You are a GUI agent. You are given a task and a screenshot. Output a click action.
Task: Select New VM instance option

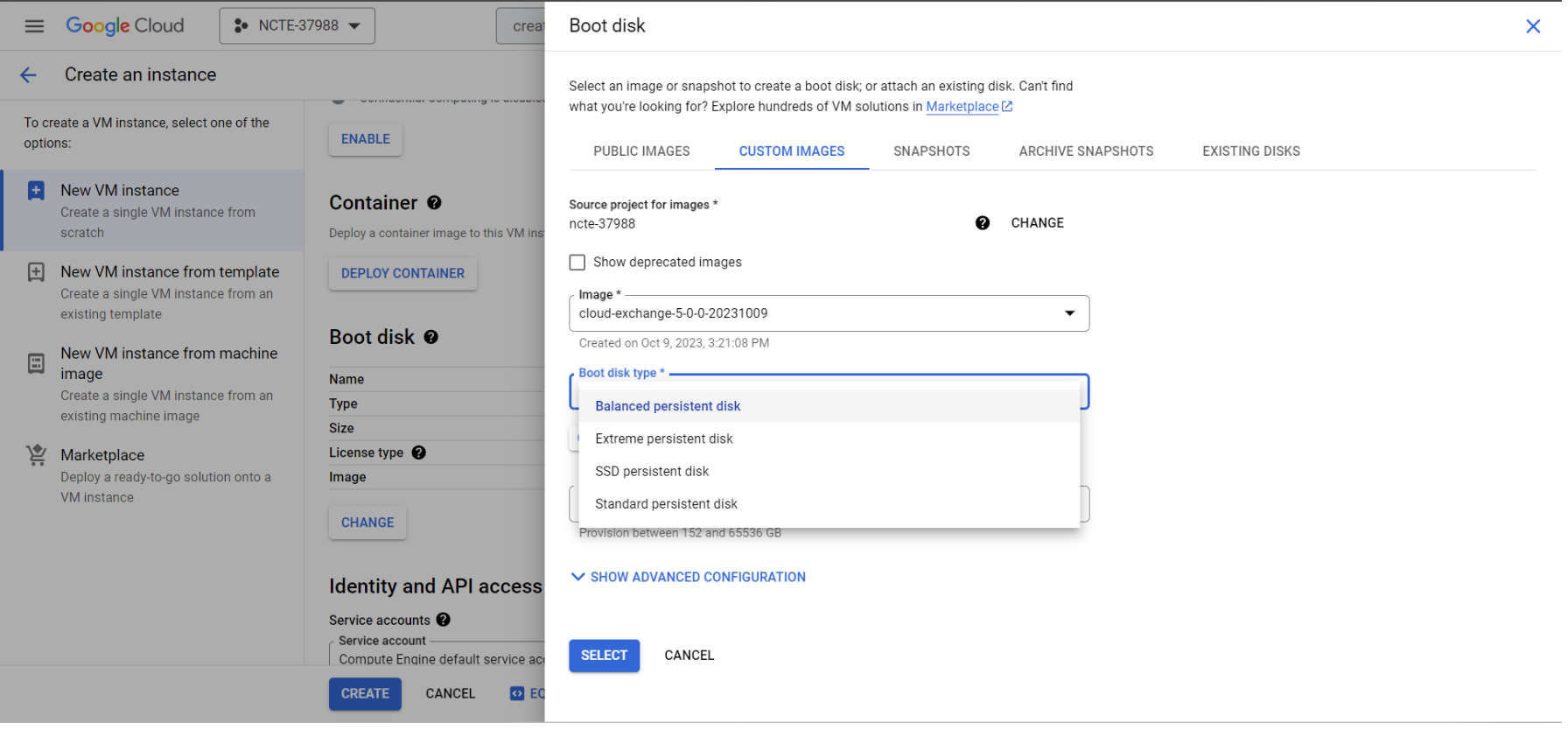point(153,211)
